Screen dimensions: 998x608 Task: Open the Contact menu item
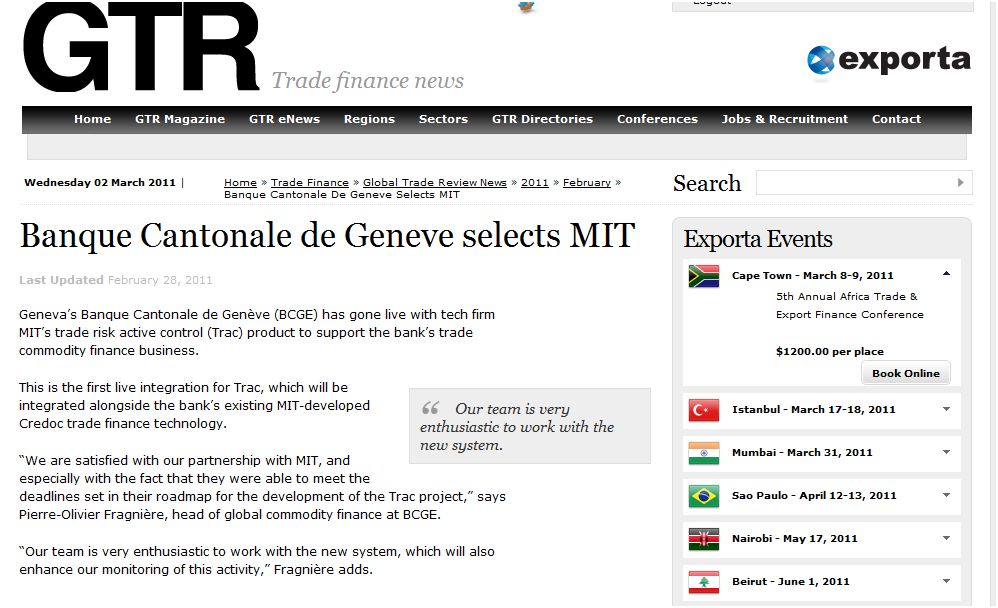click(x=896, y=119)
